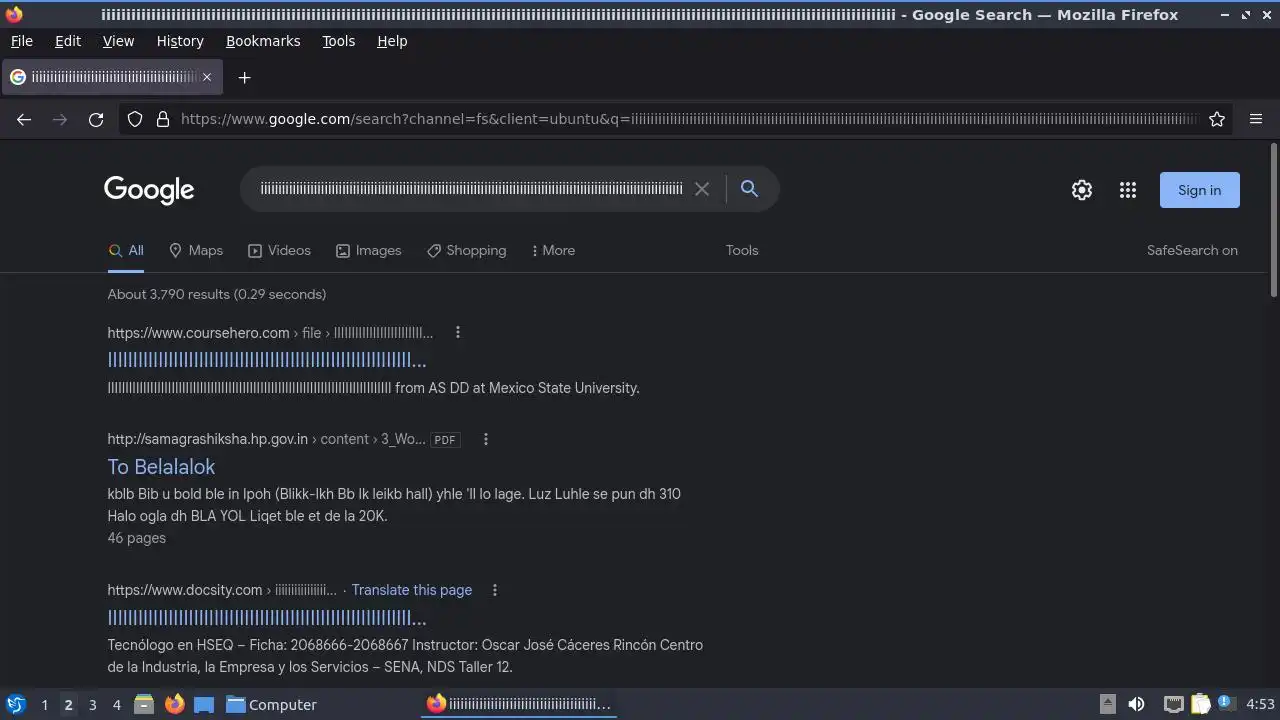Image resolution: width=1280 pixels, height=720 pixels.
Task: Open the Bookmarks menu
Action: coord(263,41)
